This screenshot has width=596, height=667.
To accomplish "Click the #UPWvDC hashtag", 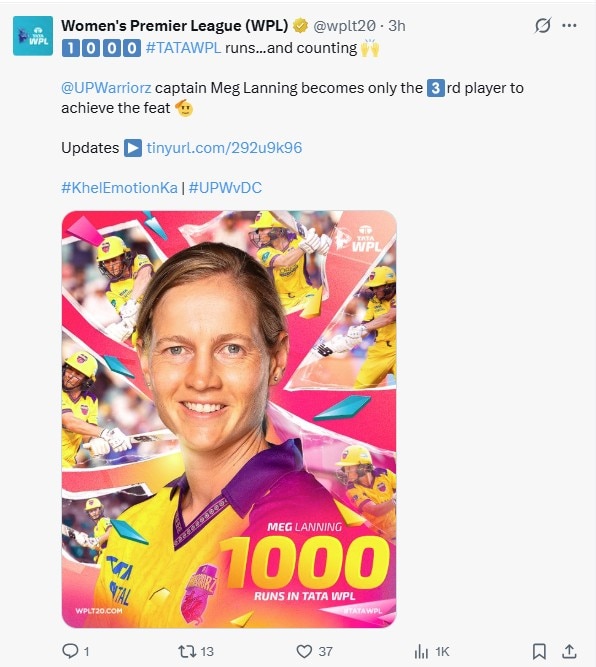I will coord(225,188).
